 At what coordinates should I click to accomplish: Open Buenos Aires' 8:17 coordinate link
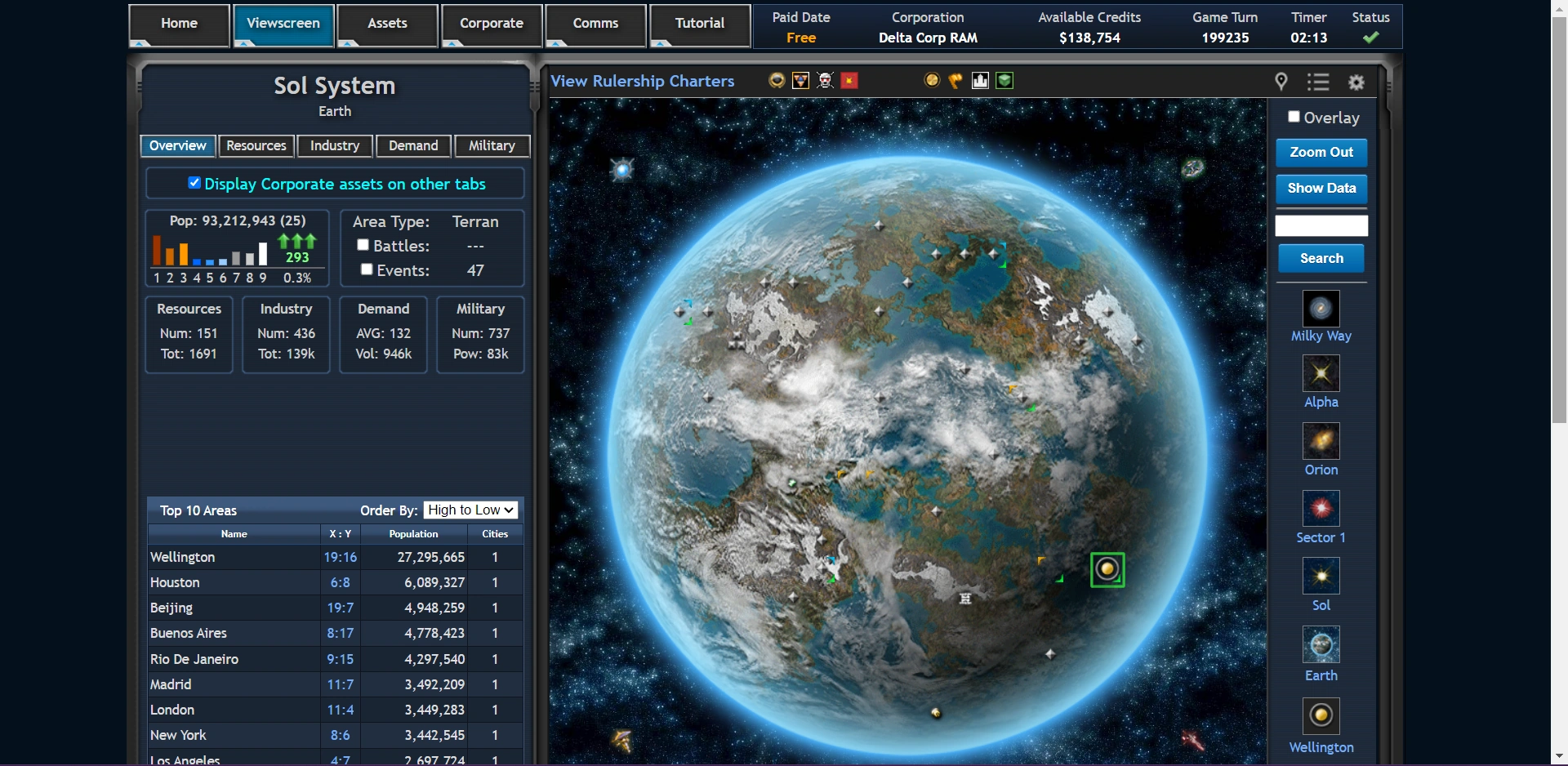click(x=341, y=633)
